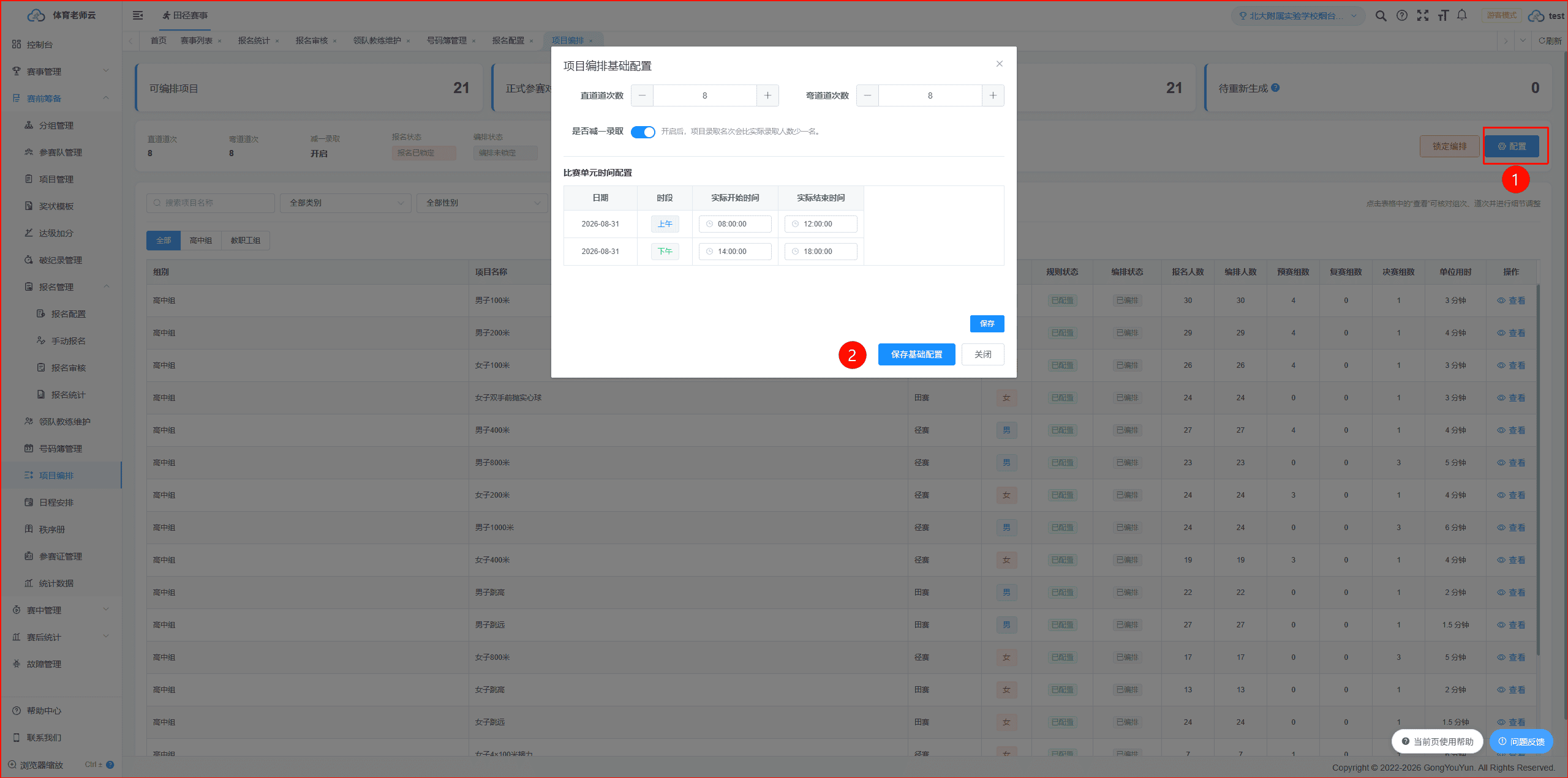Open the school selector dropdown 北大附属实验学校

pos(1297,16)
